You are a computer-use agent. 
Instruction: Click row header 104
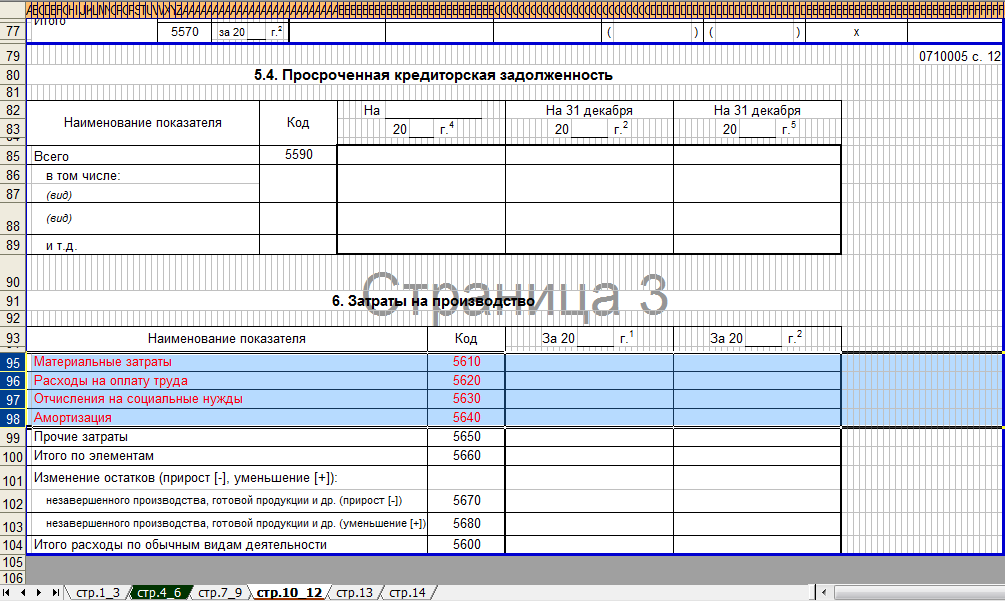point(12,545)
